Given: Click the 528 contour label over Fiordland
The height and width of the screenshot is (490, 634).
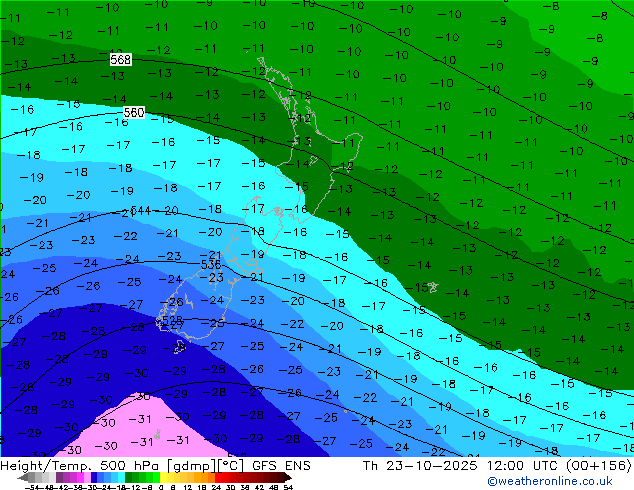Looking at the screenshot, I should click(171, 320).
